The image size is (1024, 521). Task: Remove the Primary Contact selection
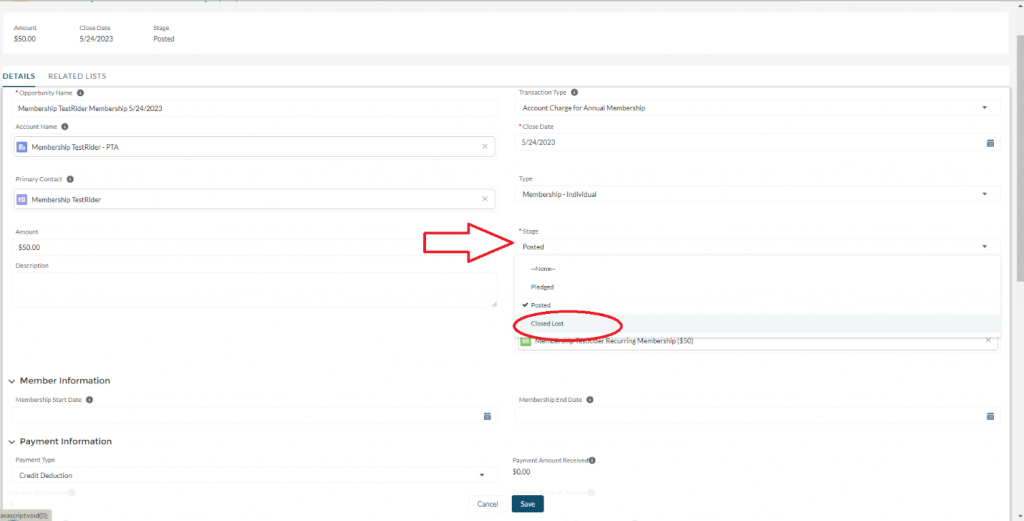[x=485, y=200]
